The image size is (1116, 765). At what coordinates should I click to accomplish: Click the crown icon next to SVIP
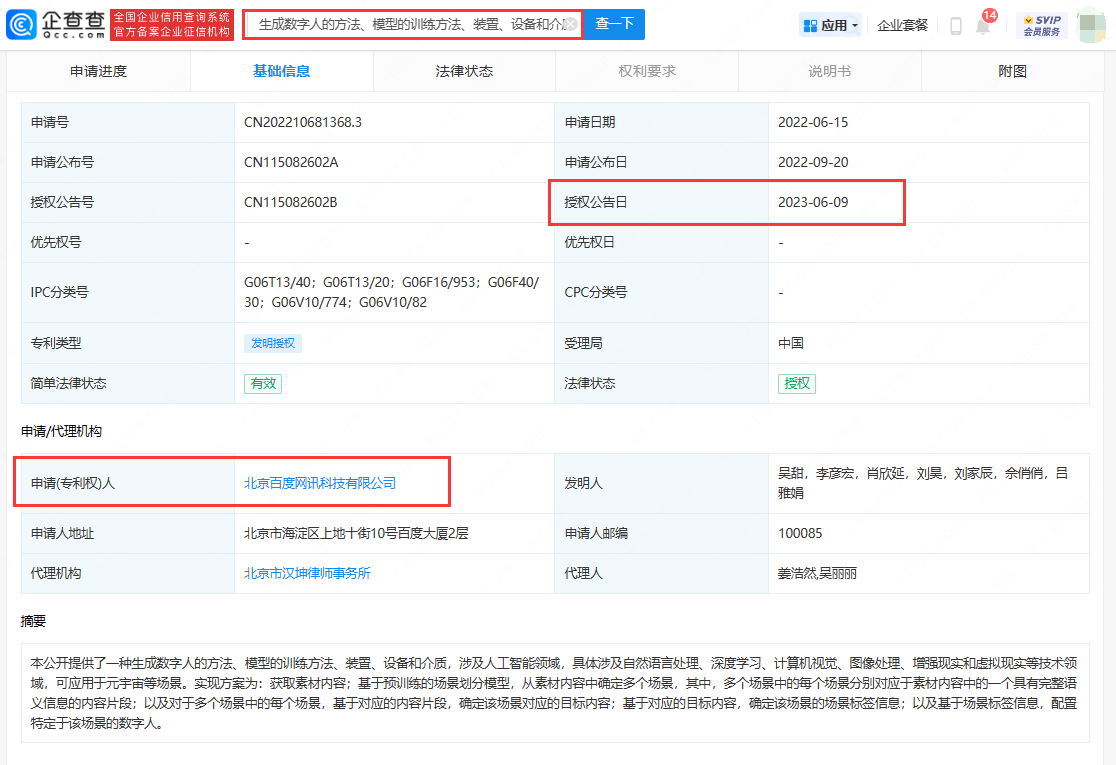click(1028, 18)
